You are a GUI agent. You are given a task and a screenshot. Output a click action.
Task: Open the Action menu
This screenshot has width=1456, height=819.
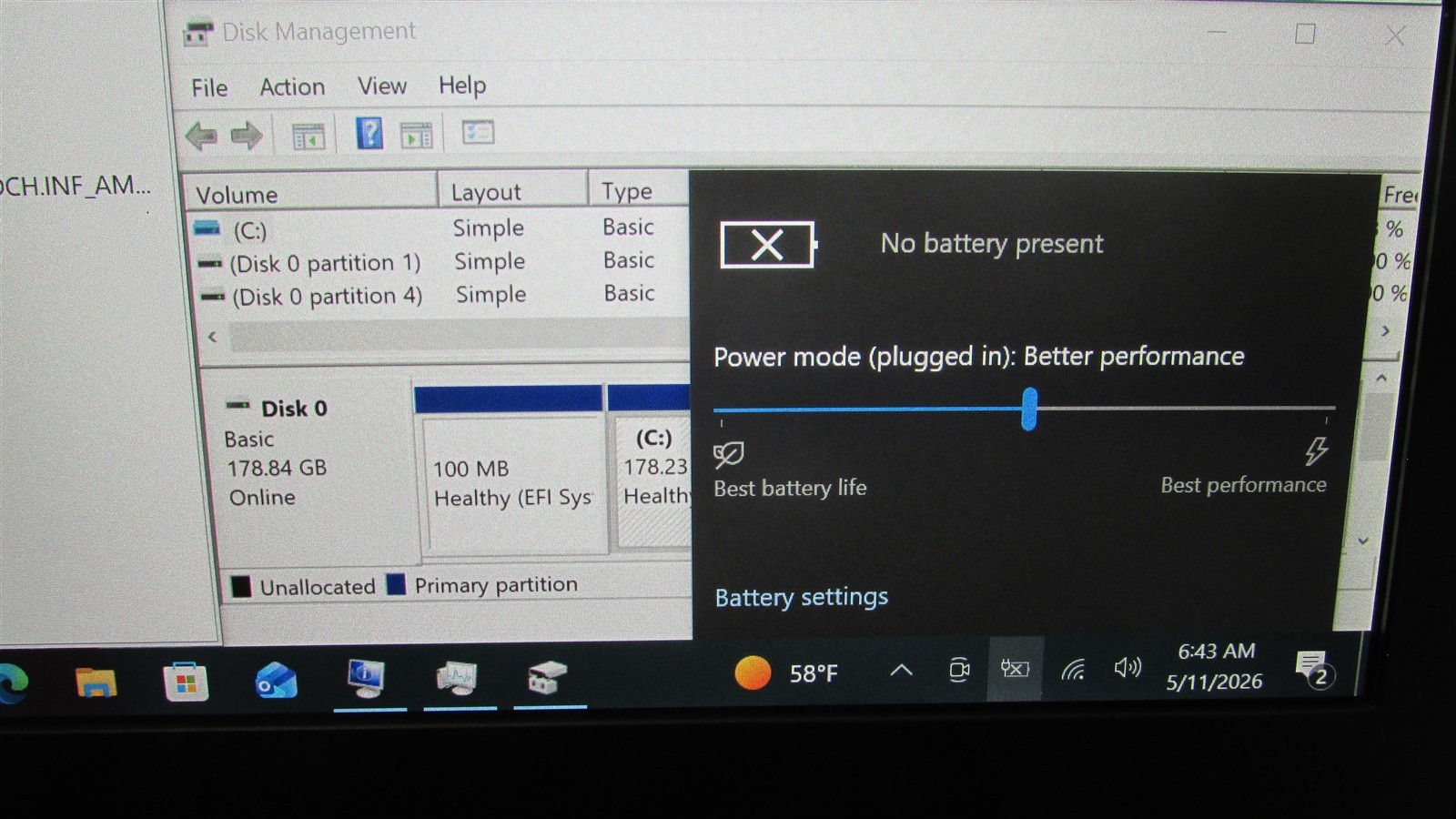[292, 86]
